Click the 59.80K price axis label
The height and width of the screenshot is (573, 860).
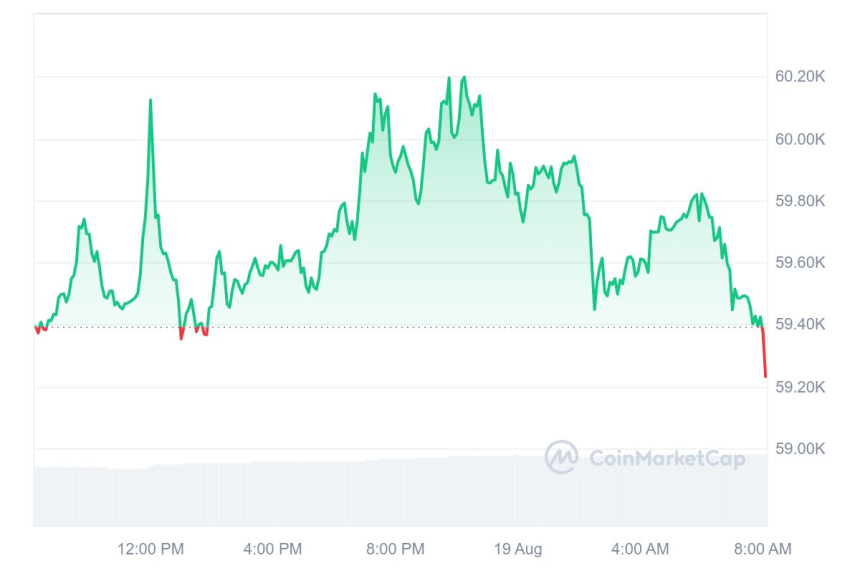pos(798,201)
